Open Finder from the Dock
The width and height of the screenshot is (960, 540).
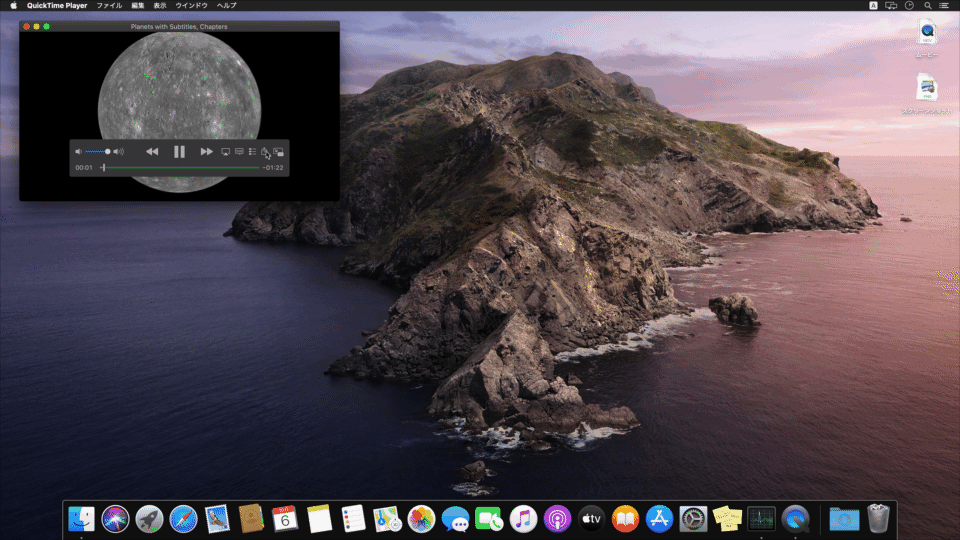81,519
